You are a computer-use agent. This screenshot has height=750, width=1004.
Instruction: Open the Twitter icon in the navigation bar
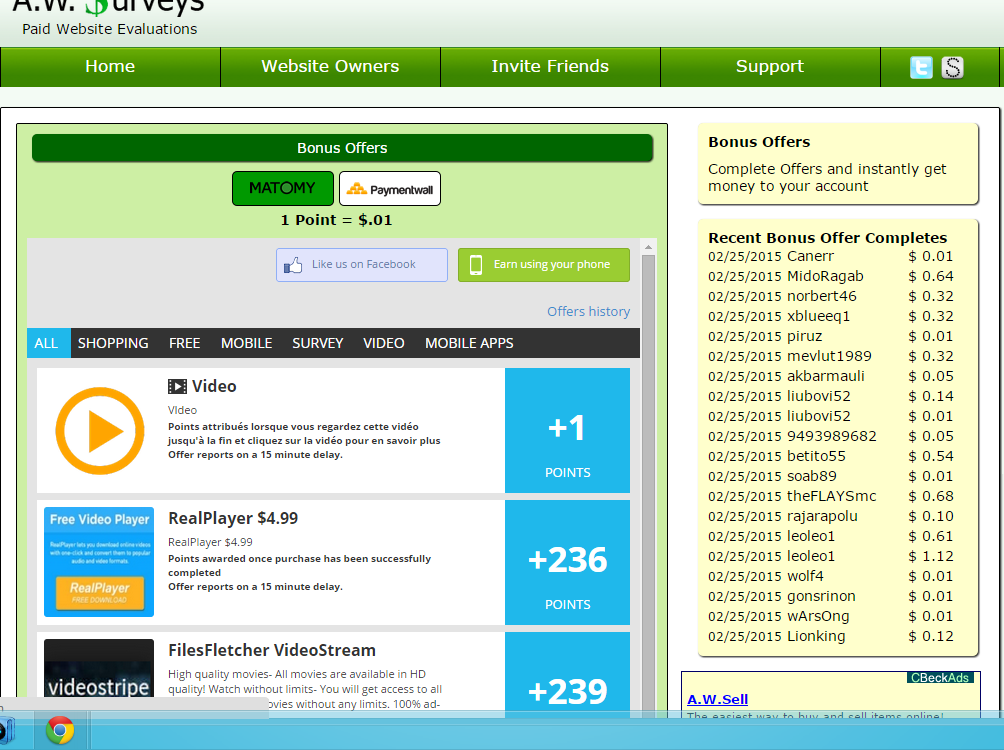pos(921,67)
